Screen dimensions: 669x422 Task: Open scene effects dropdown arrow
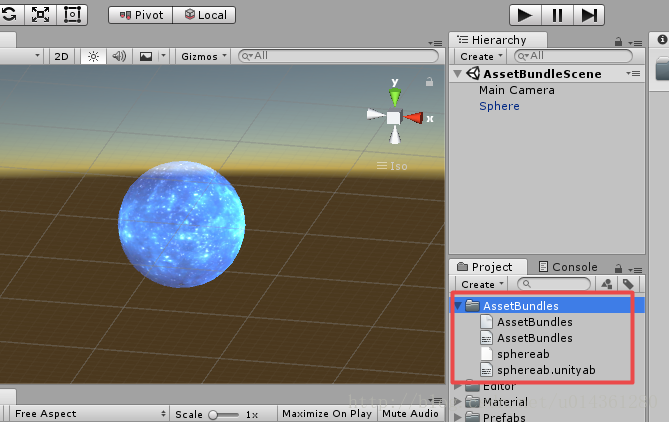[x=163, y=56]
